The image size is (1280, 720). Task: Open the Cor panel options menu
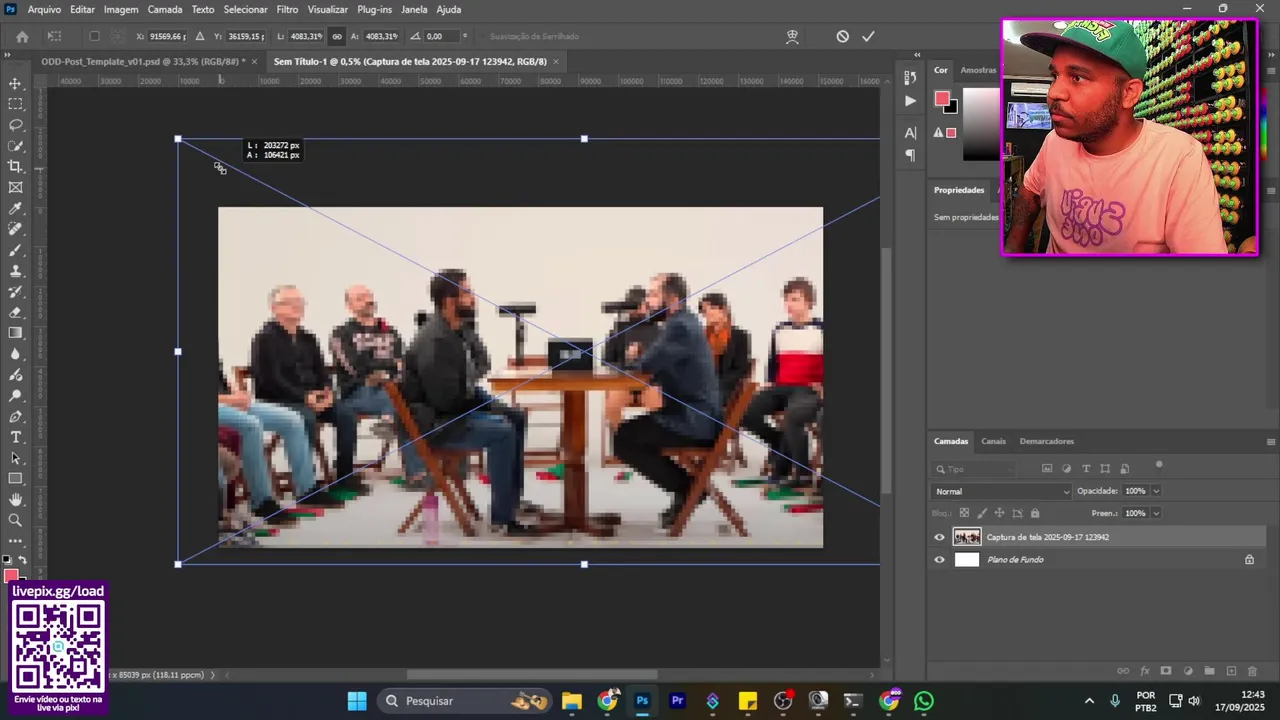coord(1271,70)
